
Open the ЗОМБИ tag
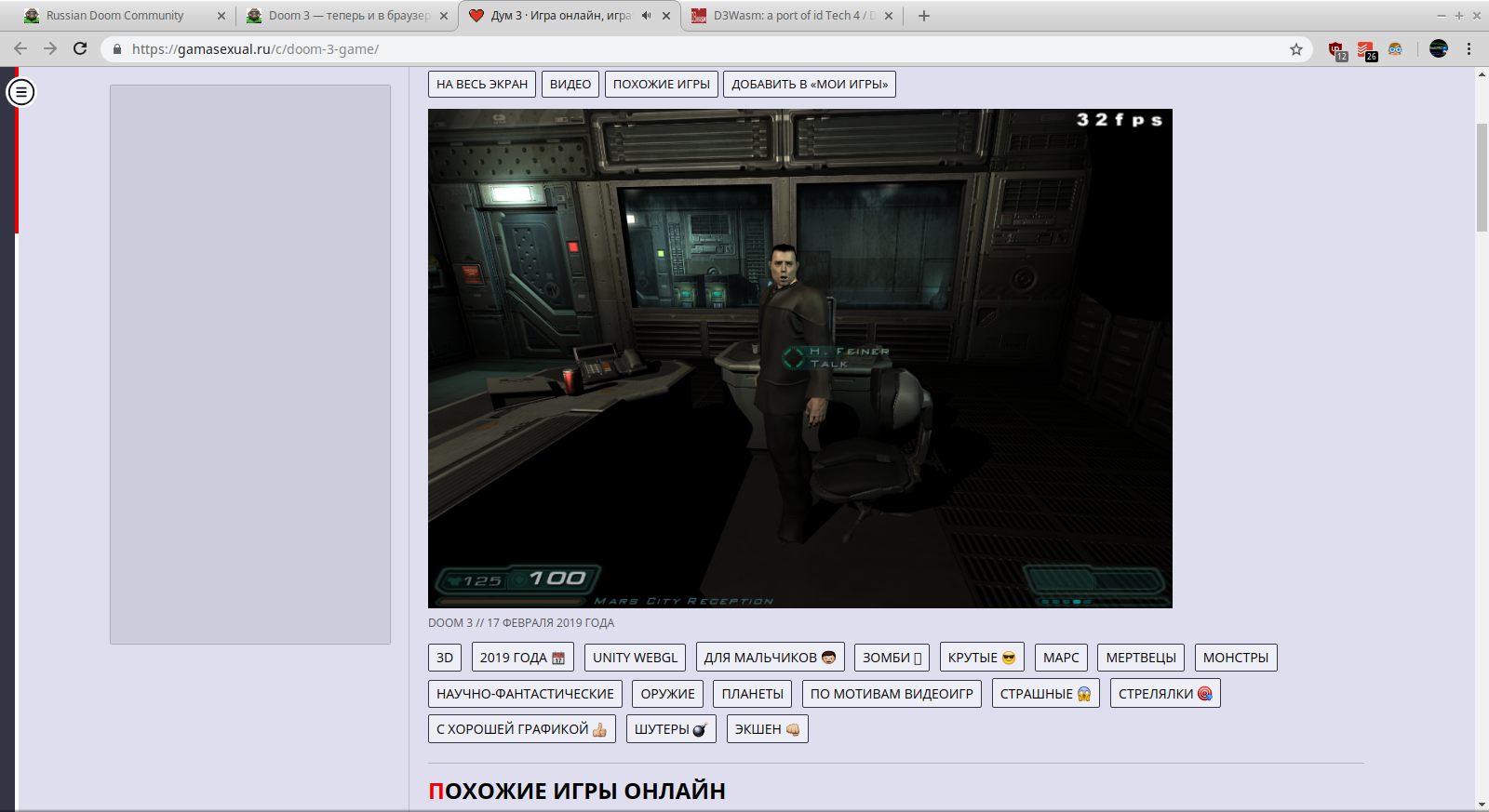[x=892, y=658]
